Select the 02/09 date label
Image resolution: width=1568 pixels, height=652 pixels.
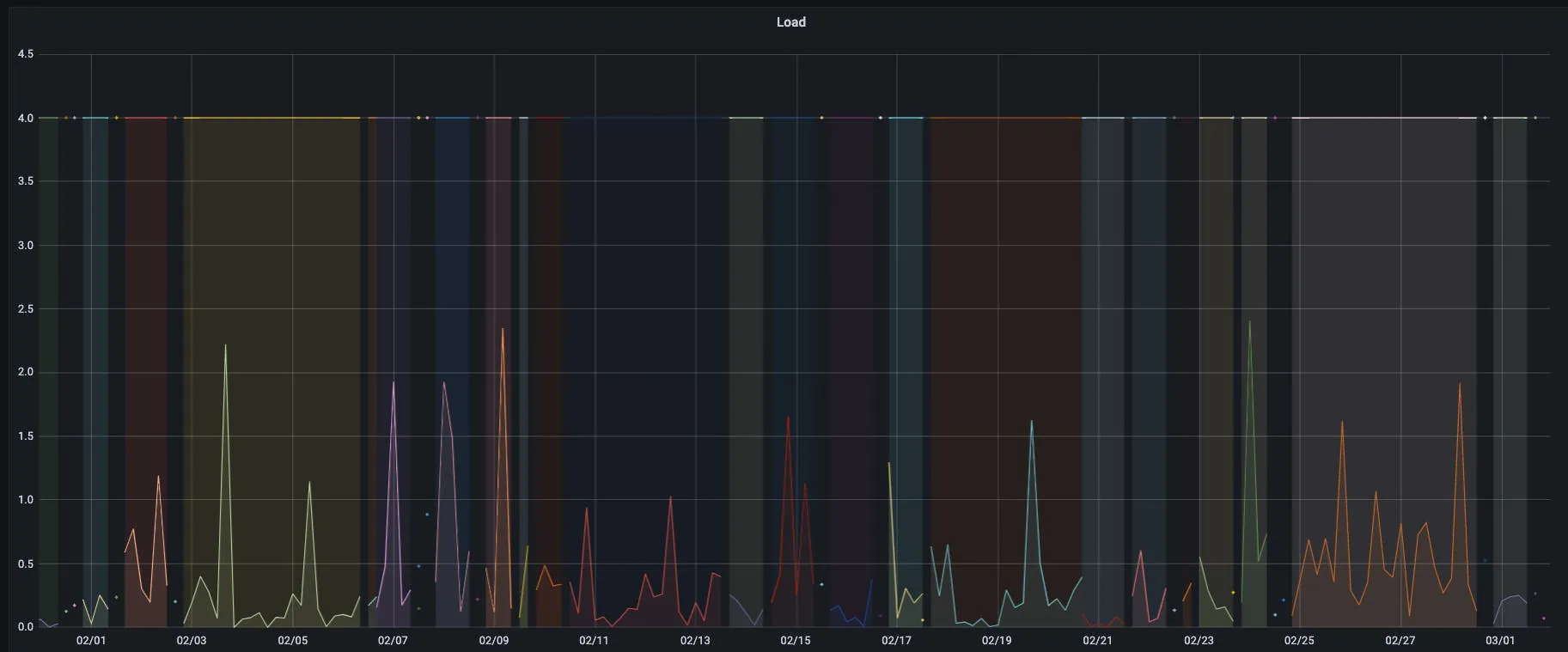click(x=494, y=641)
